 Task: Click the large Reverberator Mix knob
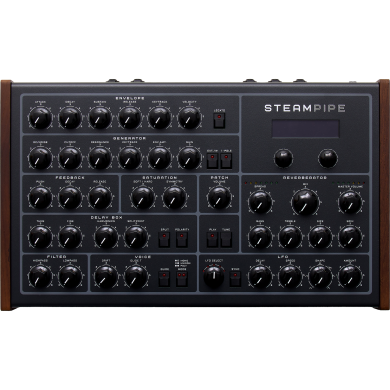(305, 202)
